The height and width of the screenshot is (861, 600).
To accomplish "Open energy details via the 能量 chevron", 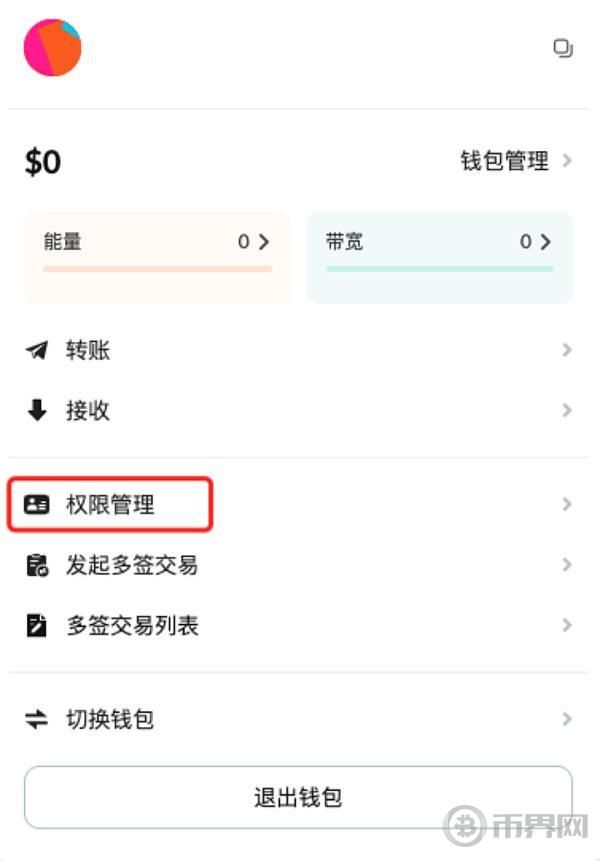I will click(264, 241).
